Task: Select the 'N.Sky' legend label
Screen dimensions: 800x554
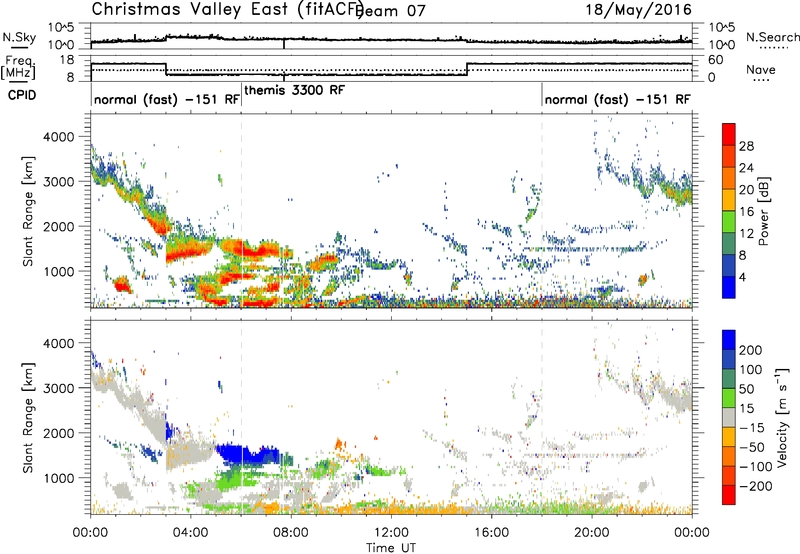Action: coord(19,37)
